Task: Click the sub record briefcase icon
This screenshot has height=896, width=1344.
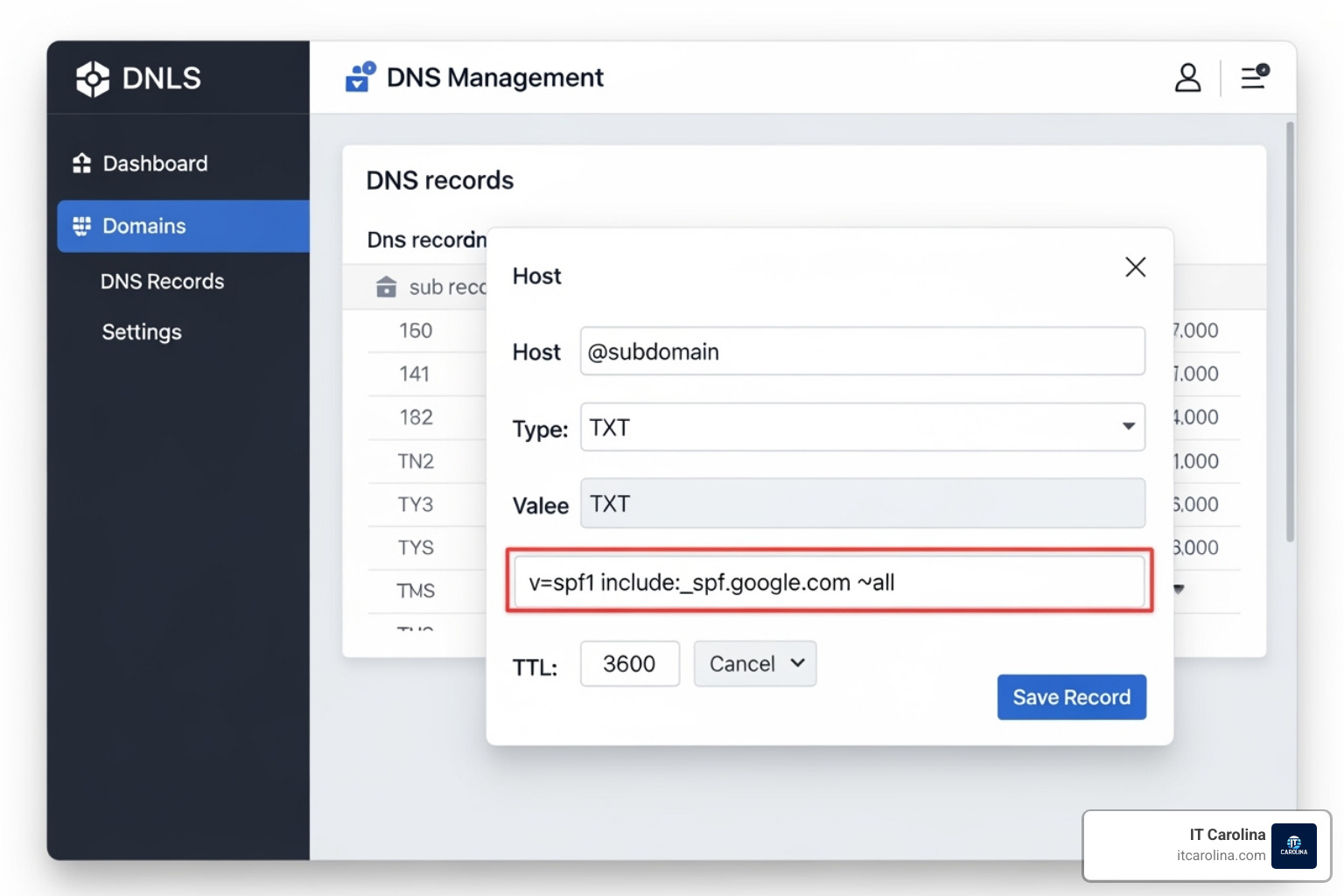Action: (x=386, y=287)
